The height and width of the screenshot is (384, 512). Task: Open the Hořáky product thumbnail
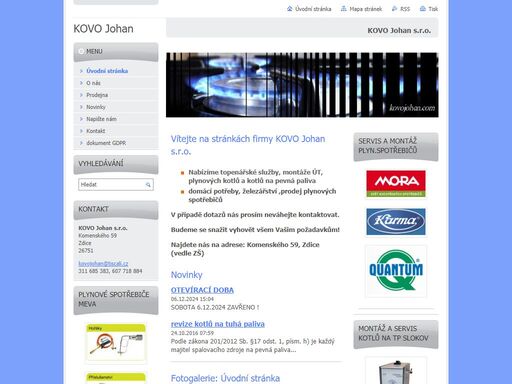116,343
